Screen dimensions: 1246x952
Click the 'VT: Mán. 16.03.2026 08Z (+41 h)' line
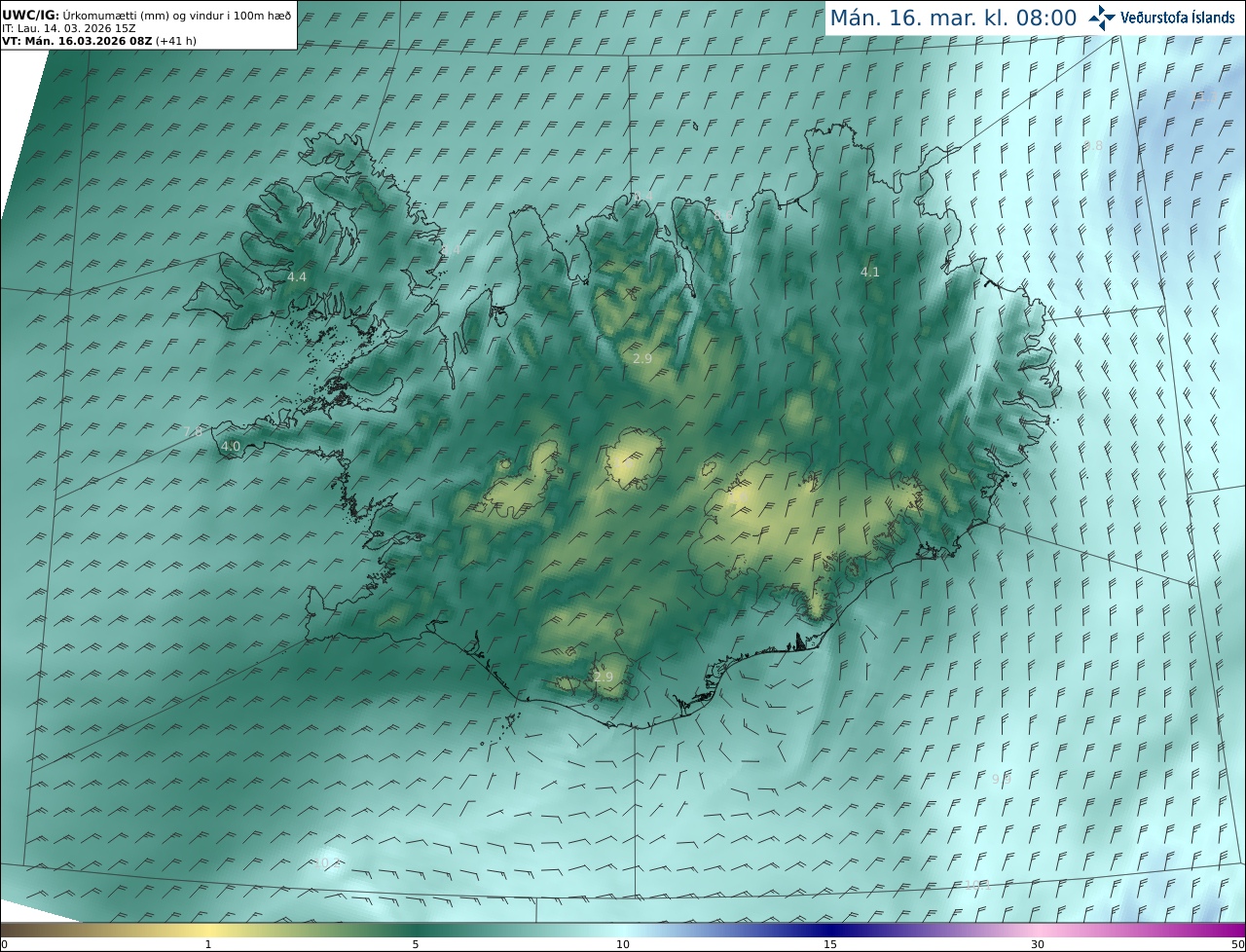pos(99,41)
